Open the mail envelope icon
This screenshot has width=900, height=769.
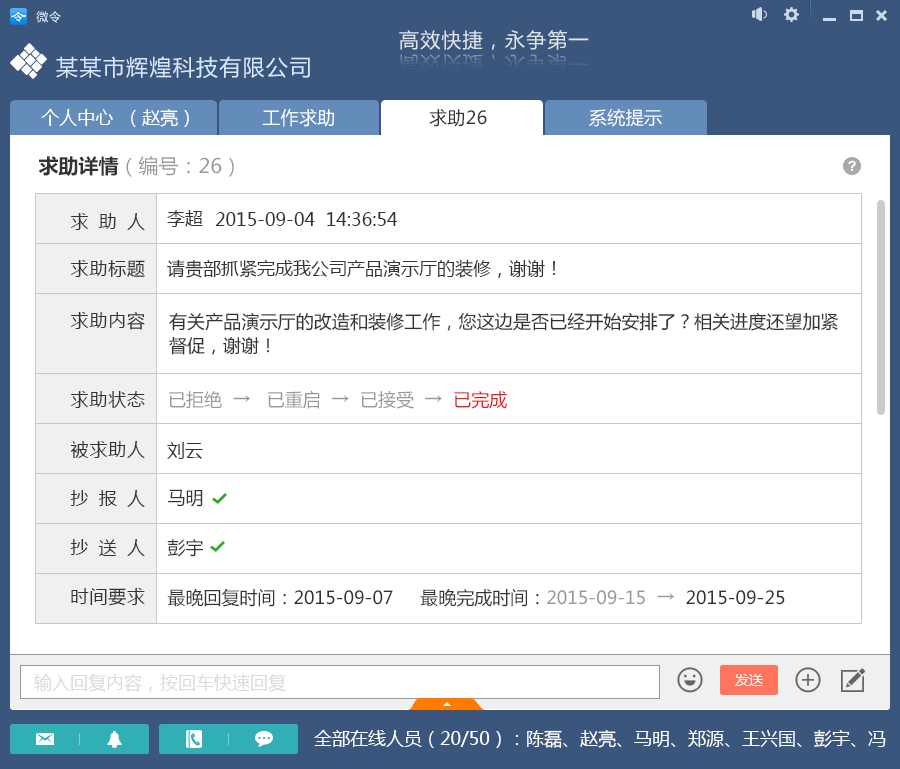(x=45, y=739)
